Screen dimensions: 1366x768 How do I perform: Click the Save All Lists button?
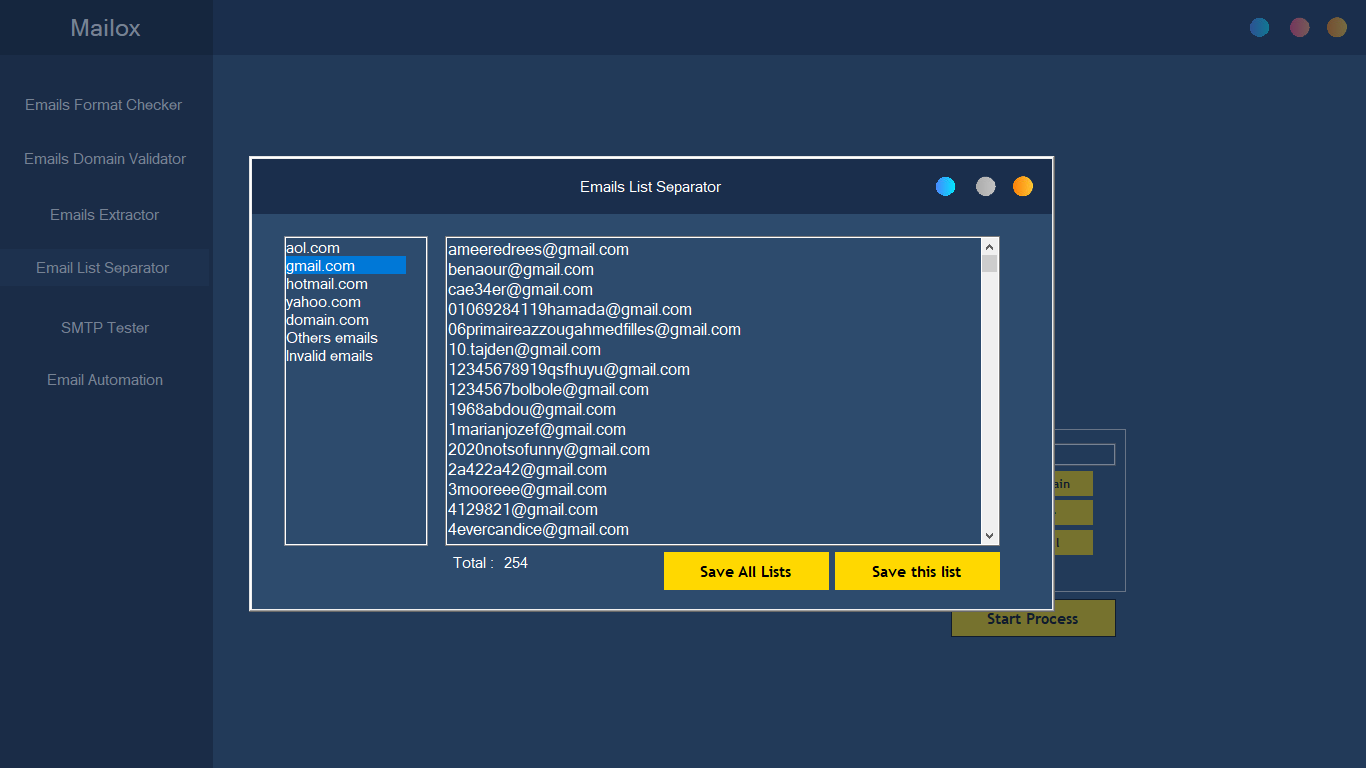(x=745, y=570)
